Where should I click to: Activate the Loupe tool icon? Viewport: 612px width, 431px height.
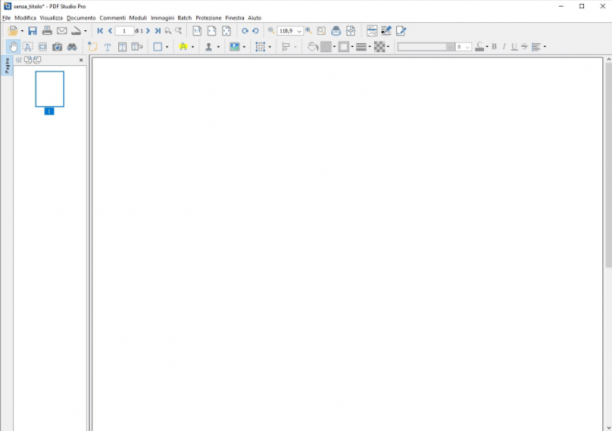coord(336,31)
